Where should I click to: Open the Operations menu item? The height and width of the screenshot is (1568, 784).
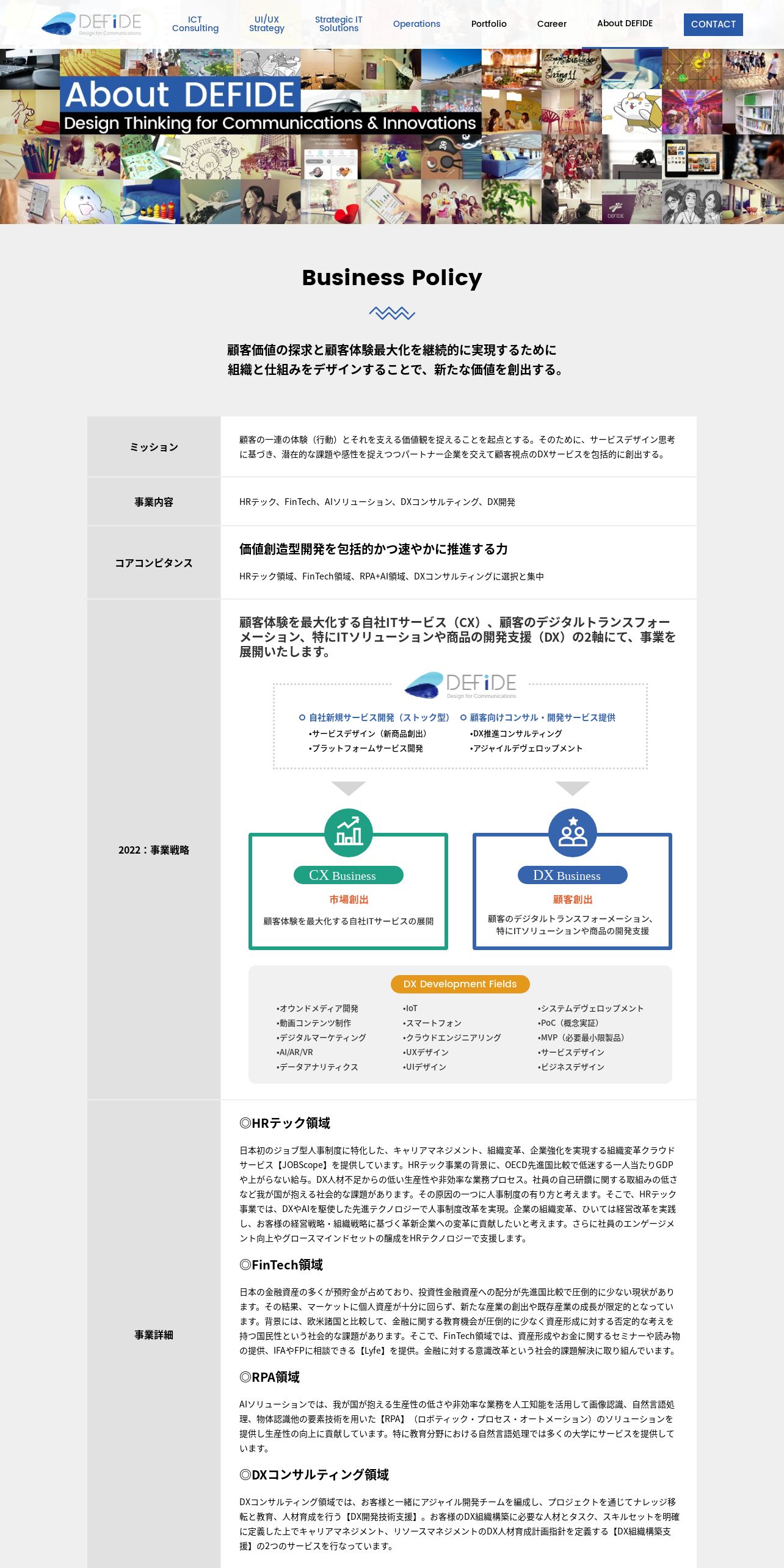(x=416, y=24)
